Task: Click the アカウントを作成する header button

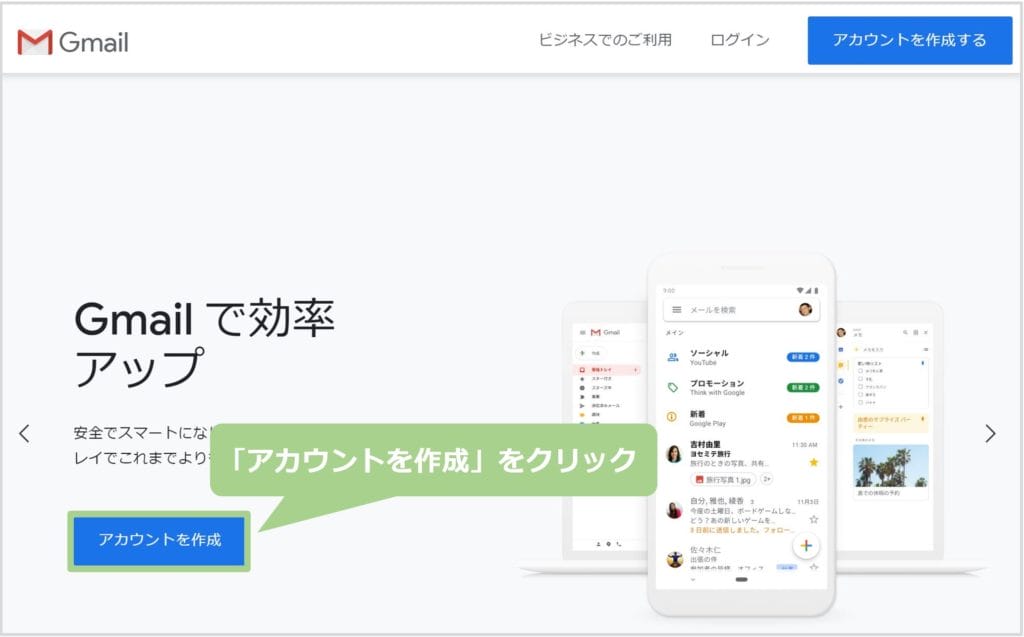Action: point(910,41)
